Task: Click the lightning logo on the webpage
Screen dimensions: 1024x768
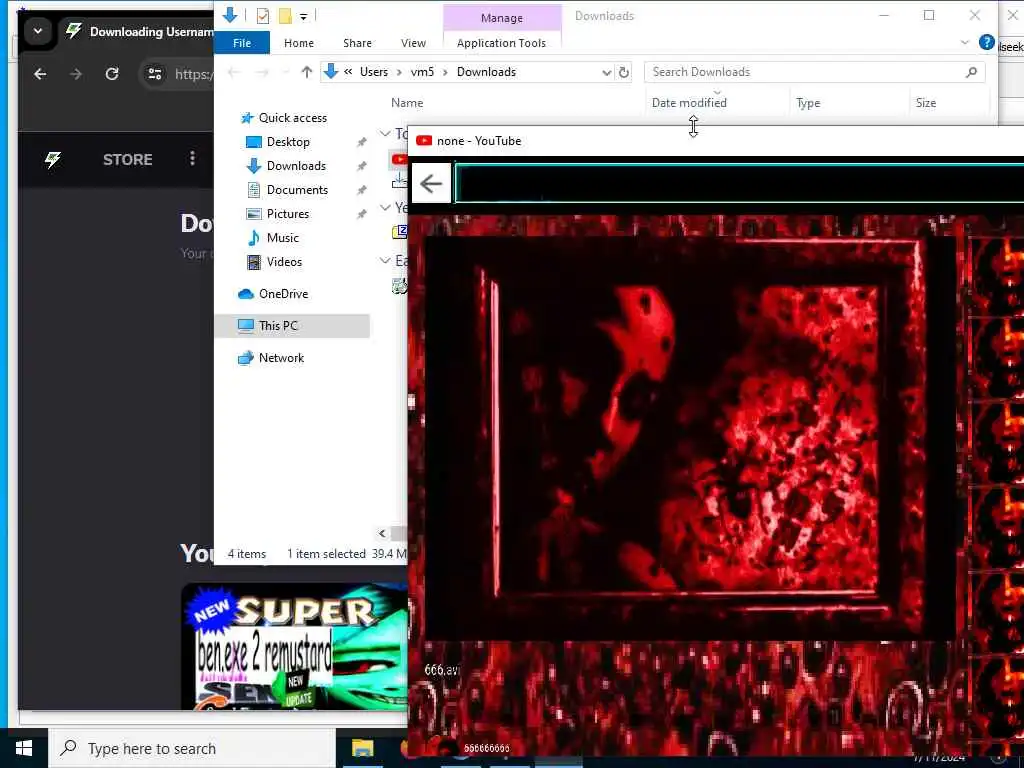Action: 53,159
